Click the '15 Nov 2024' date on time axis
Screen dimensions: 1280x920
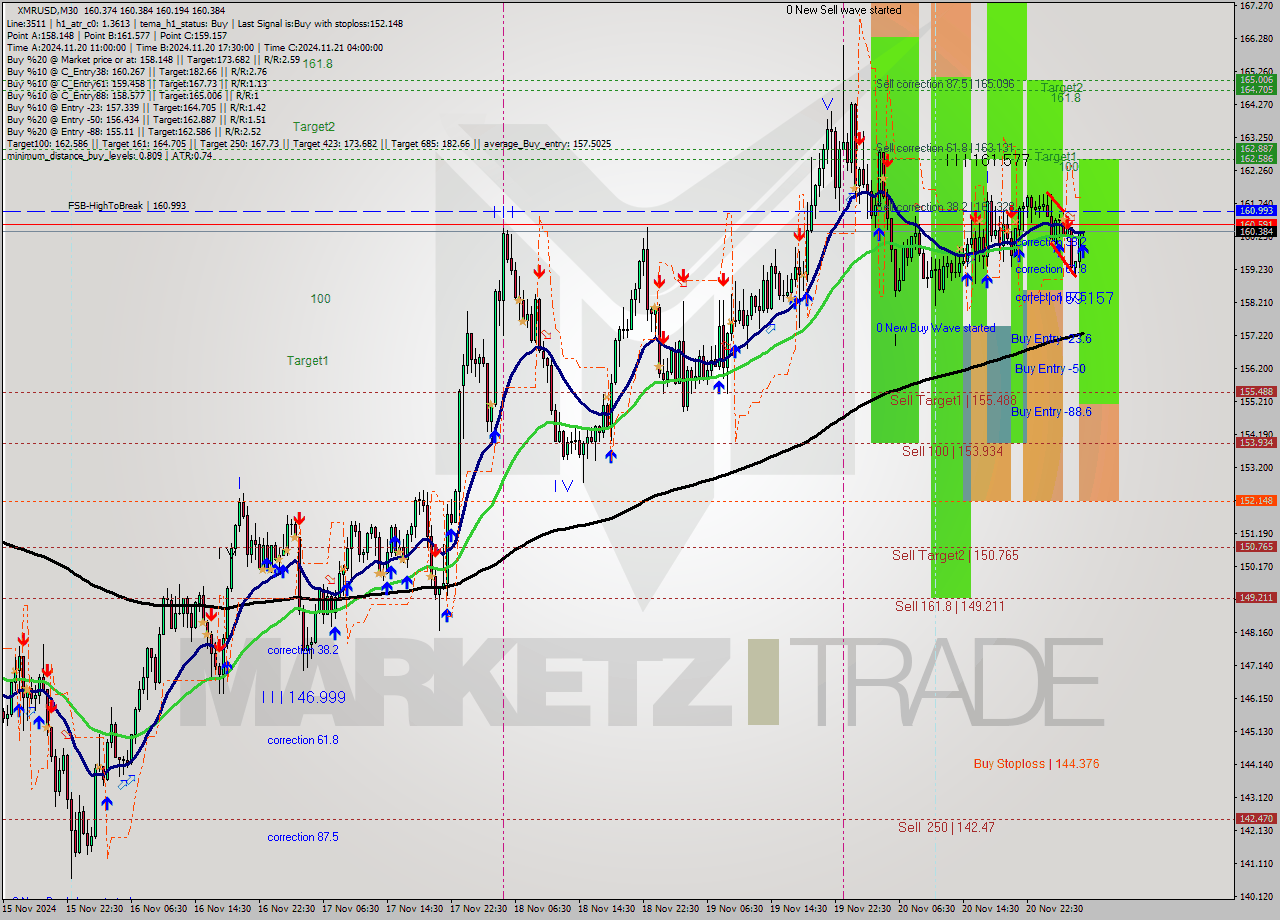pos(28,909)
